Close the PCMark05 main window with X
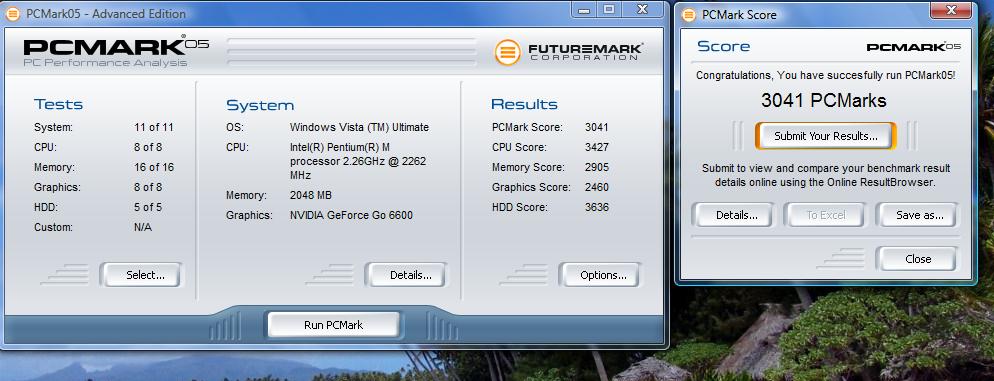The image size is (994, 381). [x=643, y=10]
